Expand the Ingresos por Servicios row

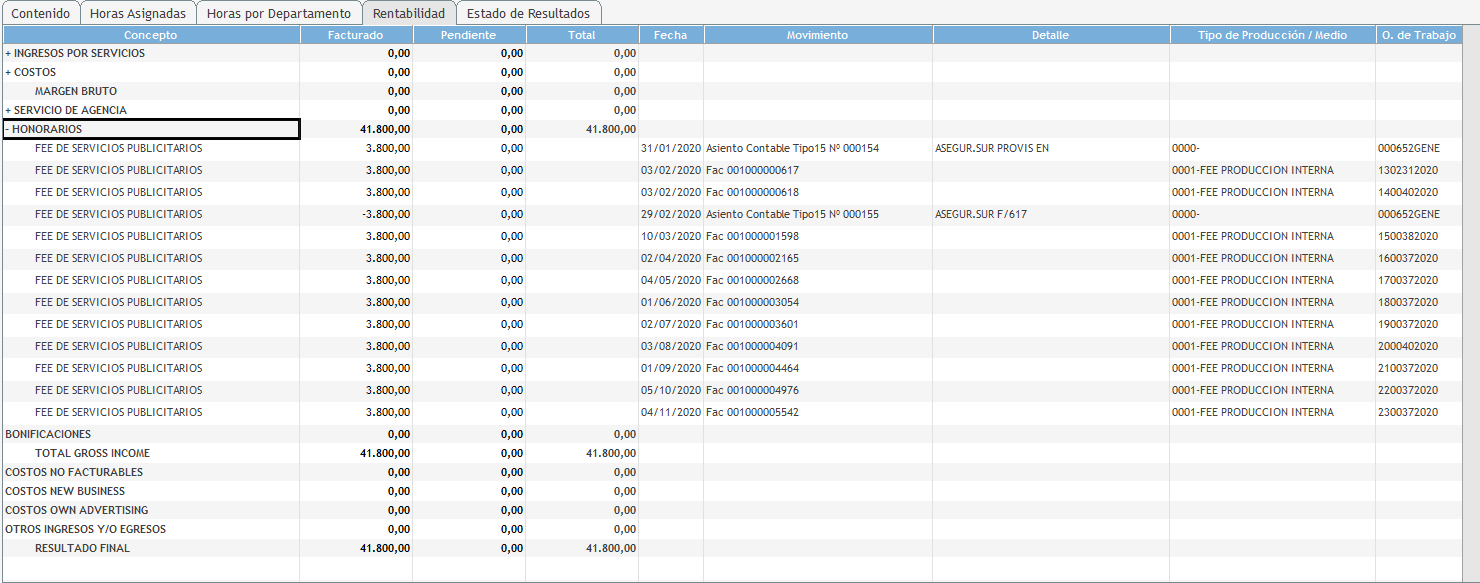point(9,54)
